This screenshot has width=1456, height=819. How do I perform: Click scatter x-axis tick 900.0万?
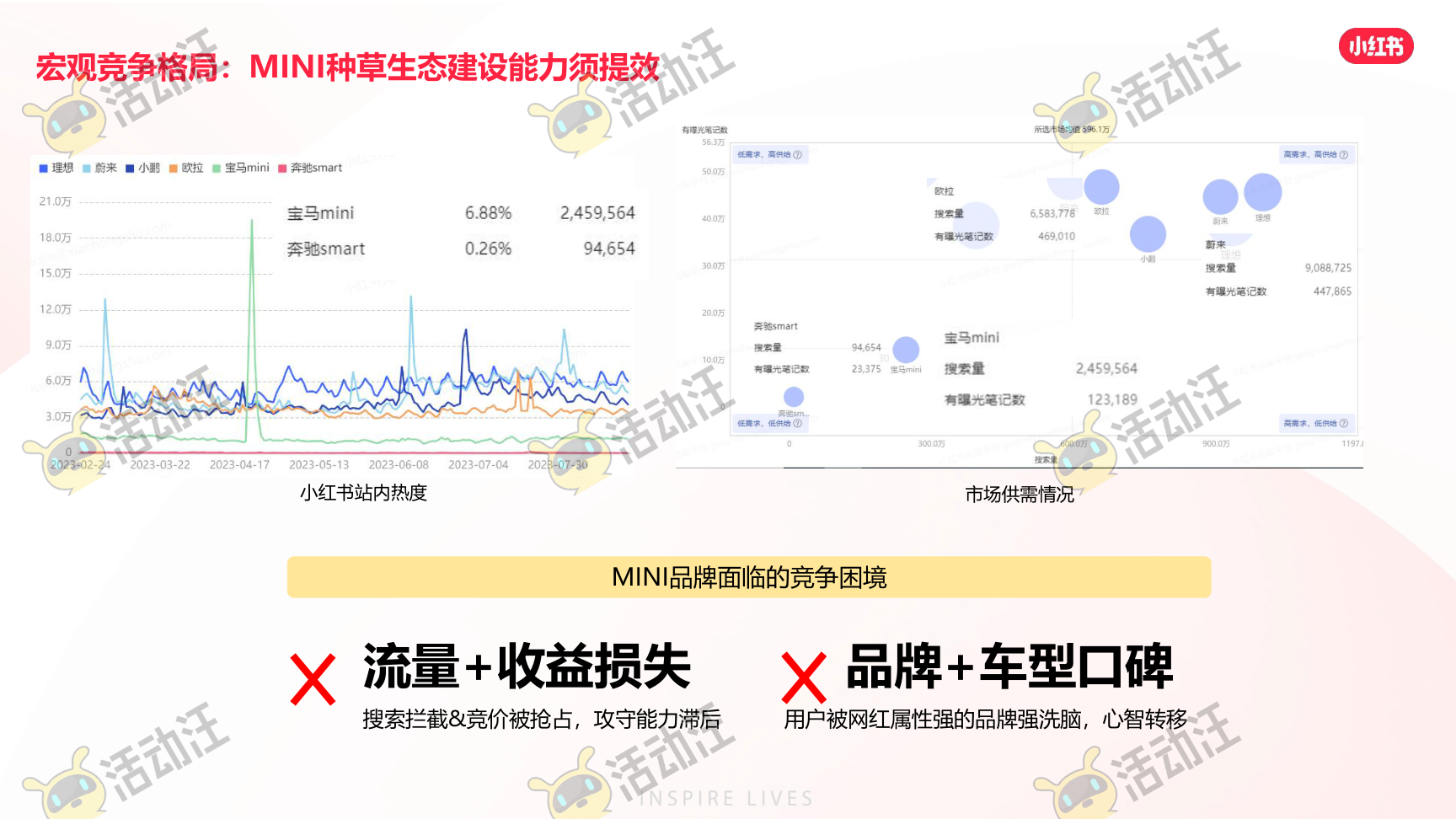[1216, 444]
